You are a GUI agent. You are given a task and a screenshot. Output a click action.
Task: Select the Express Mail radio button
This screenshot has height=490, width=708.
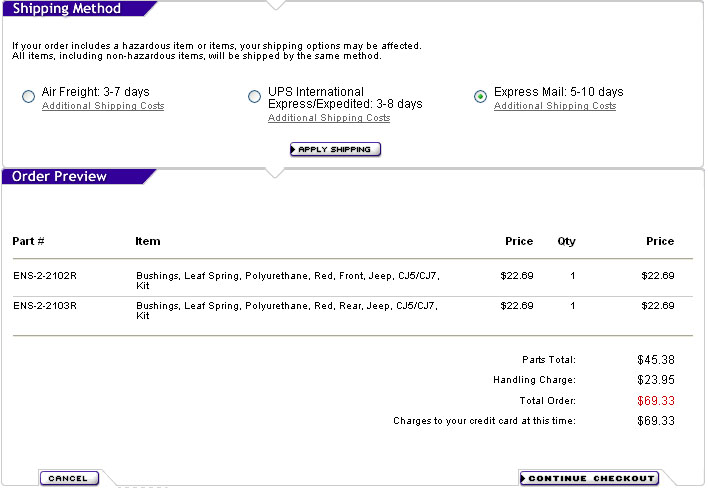[480, 96]
